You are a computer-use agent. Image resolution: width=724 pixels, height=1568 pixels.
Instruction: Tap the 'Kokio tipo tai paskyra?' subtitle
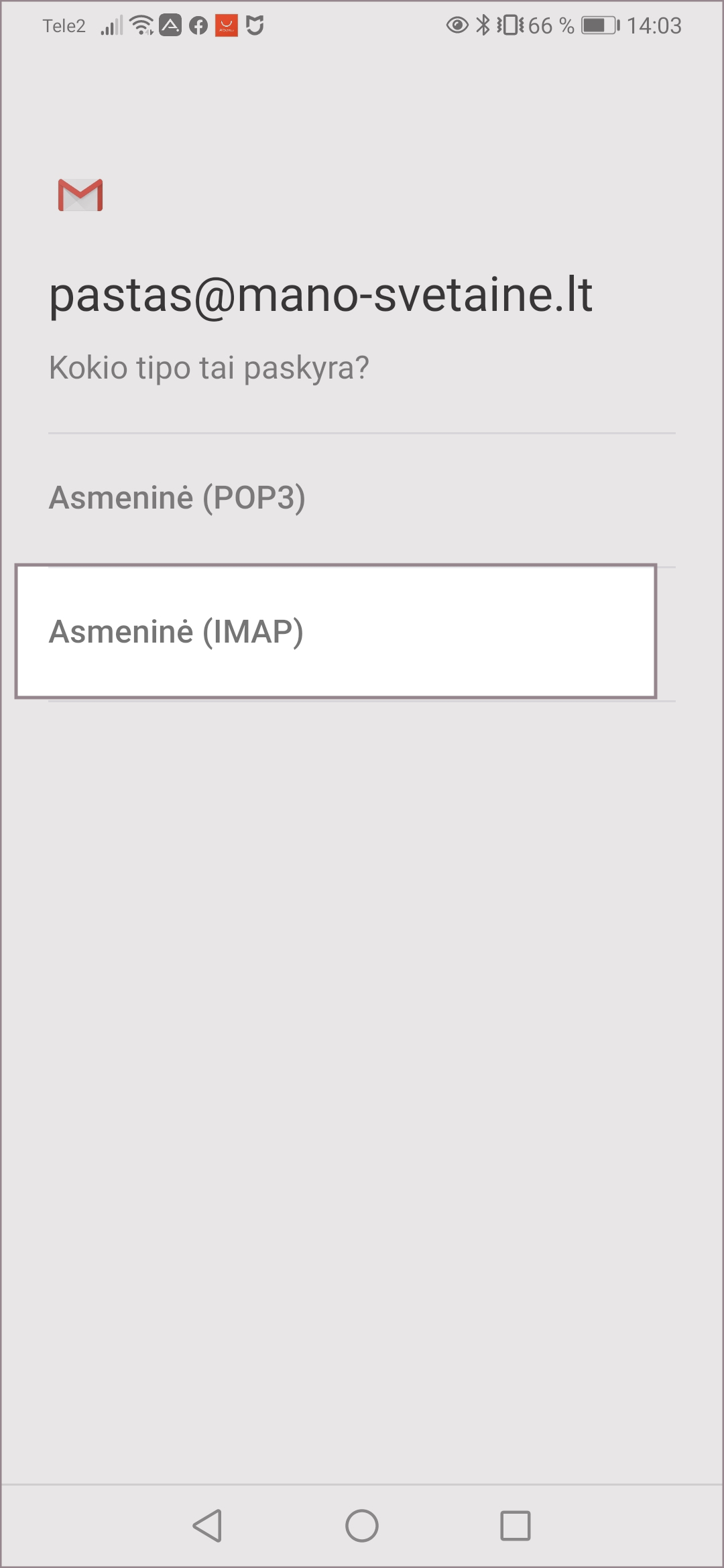pos(209,368)
